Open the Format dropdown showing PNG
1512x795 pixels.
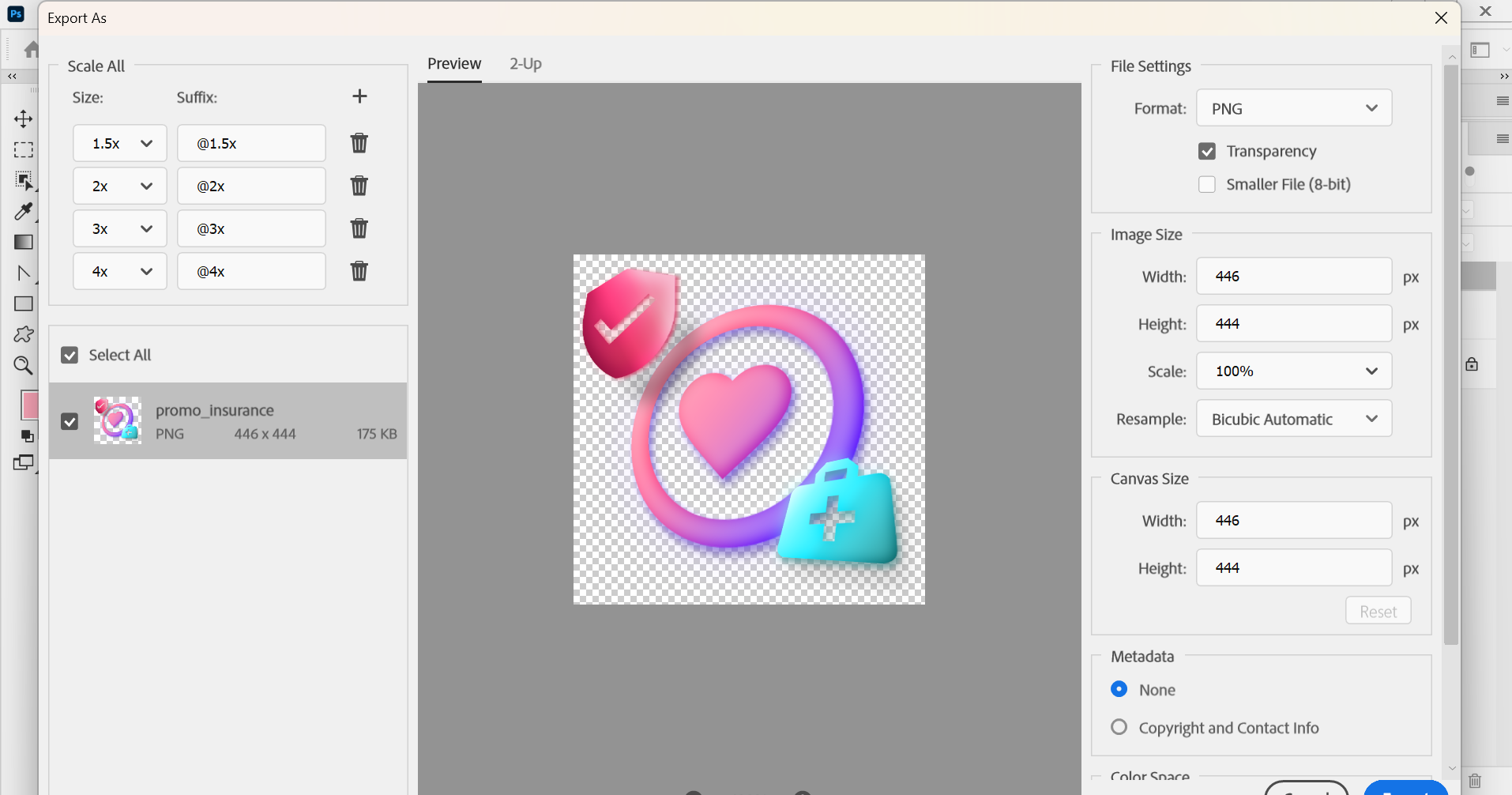[x=1293, y=108]
